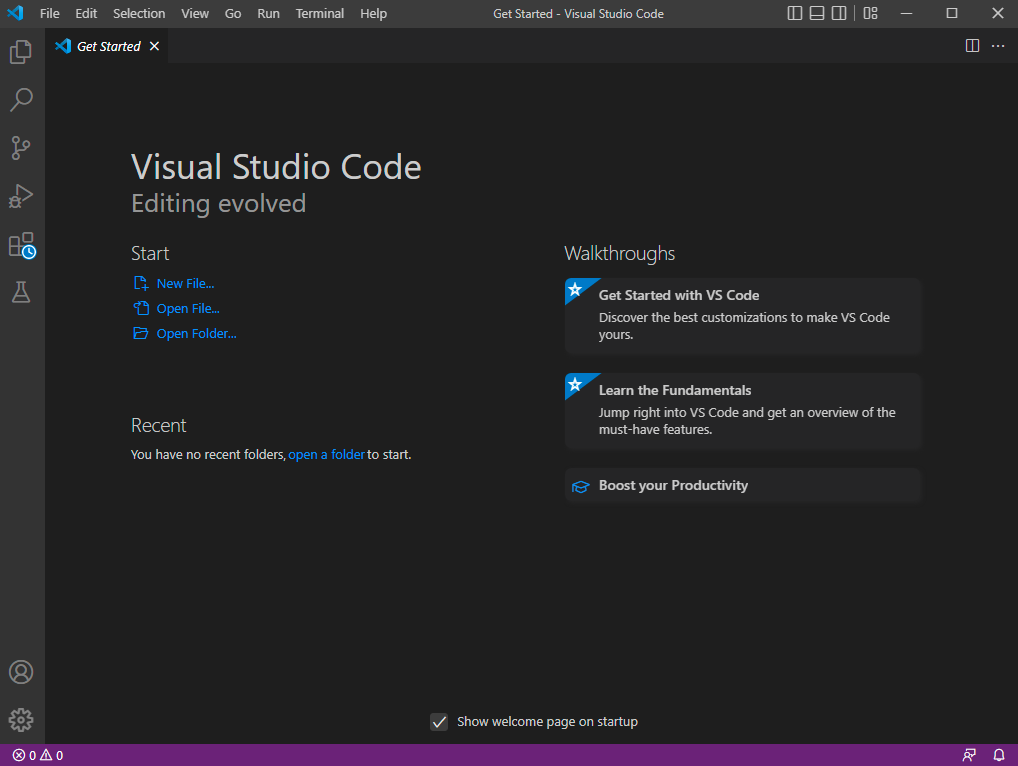Open the Selection menu
This screenshot has width=1018, height=766.
pos(139,14)
